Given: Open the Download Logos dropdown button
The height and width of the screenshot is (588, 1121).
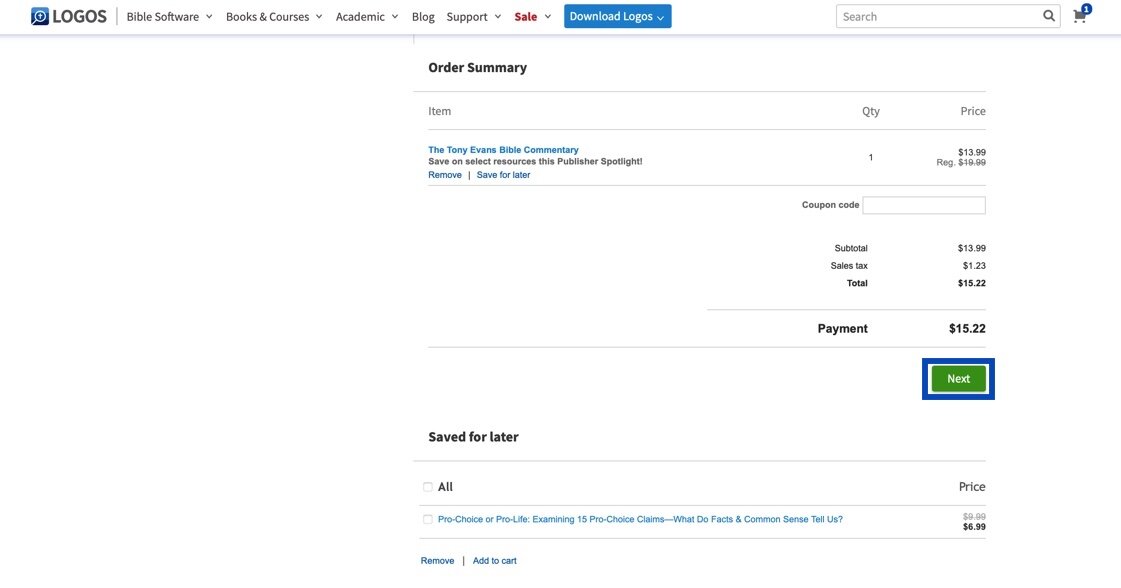Looking at the screenshot, I should [x=618, y=16].
